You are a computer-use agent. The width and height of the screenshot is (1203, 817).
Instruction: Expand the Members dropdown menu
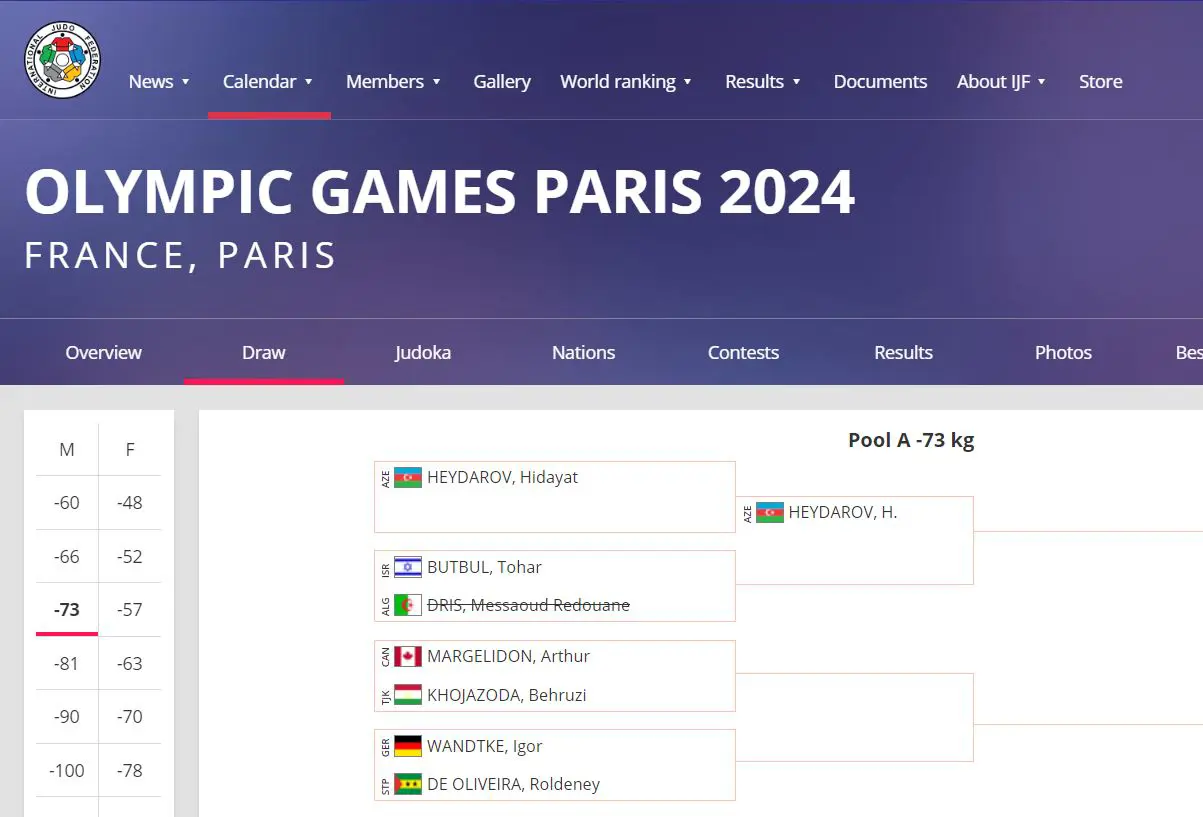[393, 82]
